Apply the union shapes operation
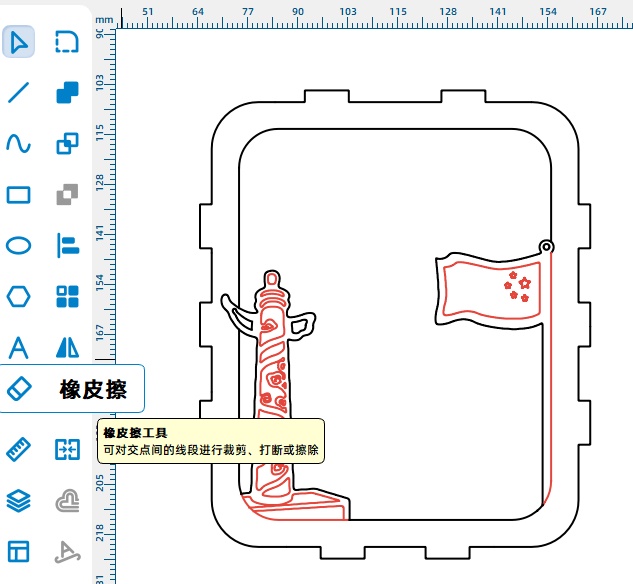The height and width of the screenshot is (584, 633). pos(67,93)
